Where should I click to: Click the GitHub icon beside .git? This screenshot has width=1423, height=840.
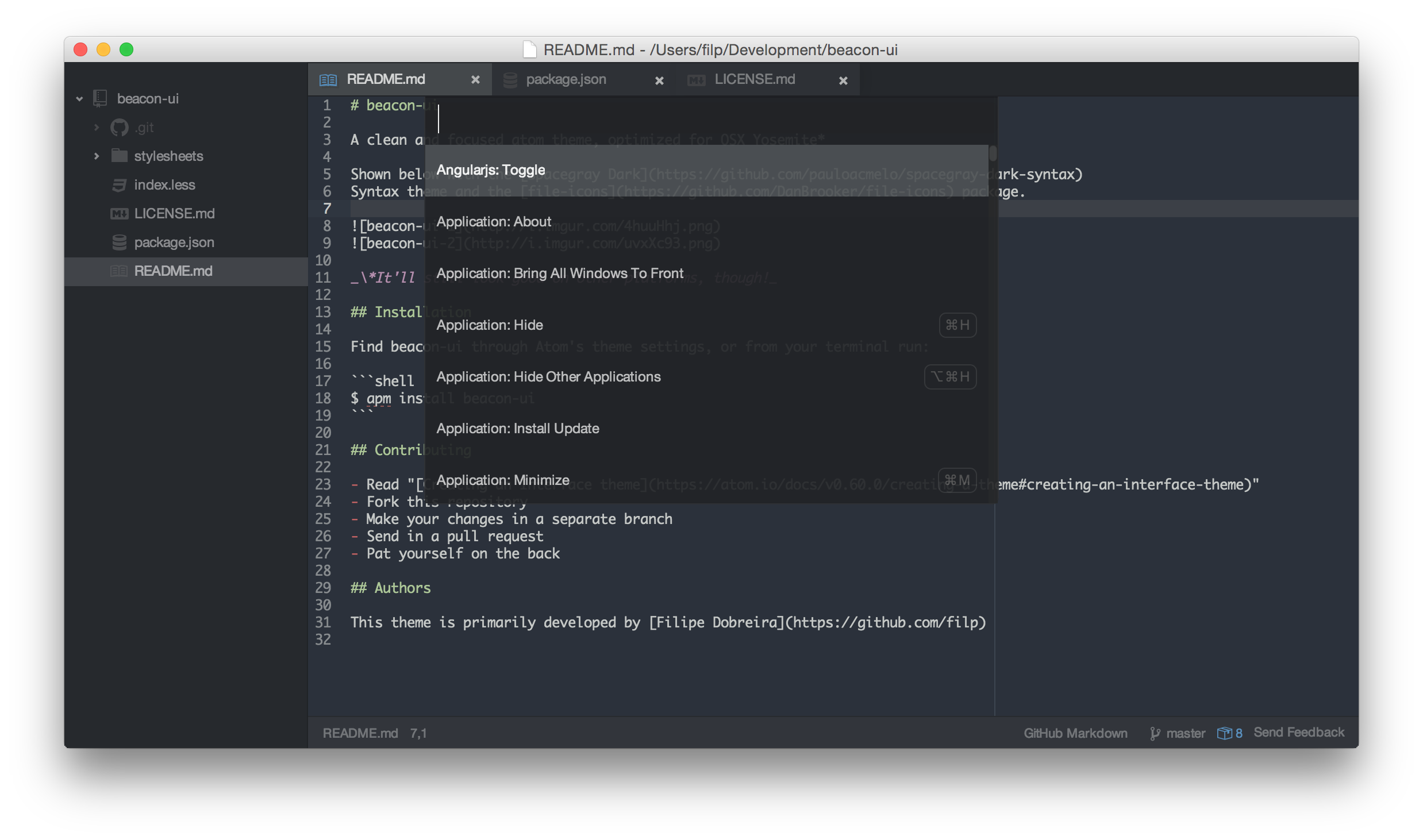[x=120, y=127]
